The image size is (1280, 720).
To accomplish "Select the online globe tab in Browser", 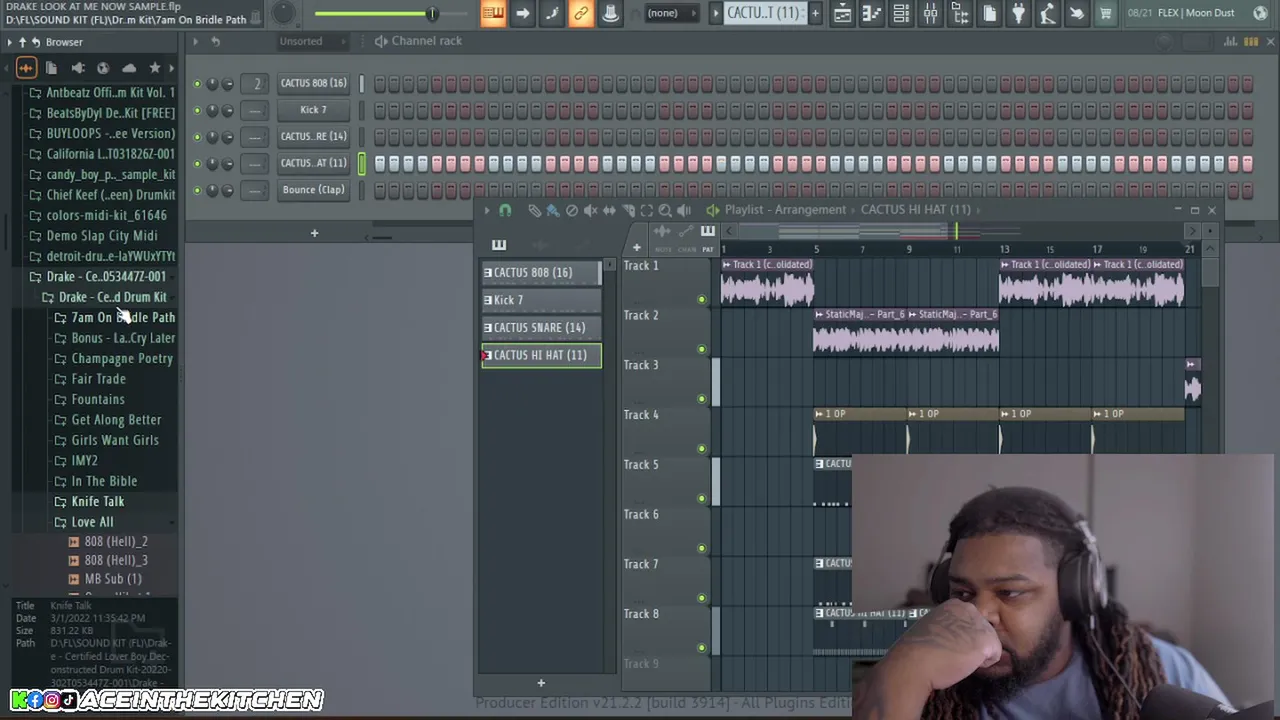I will click(x=103, y=68).
